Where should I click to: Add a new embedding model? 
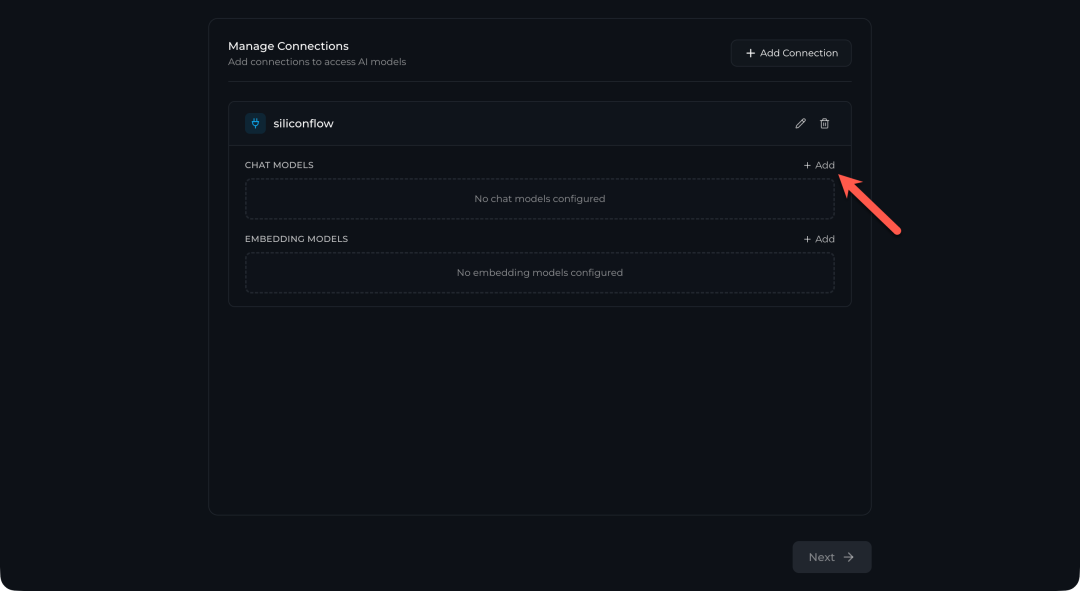(x=819, y=239)
